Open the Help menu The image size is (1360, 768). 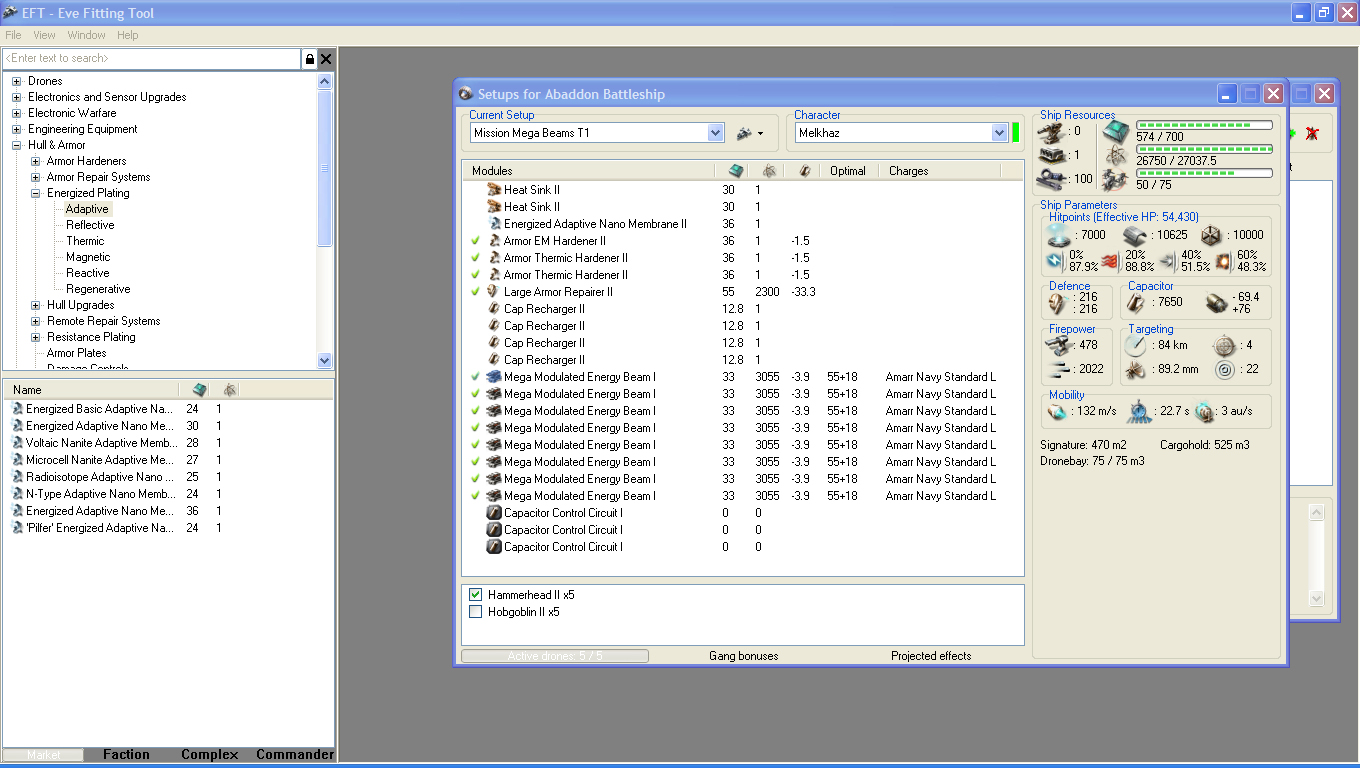coord(128,35)
